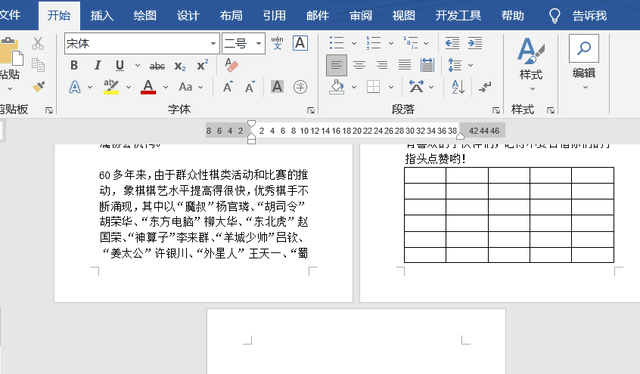The height and width of the screenshot is (374, 640).
Task: Toggle strikethrough text
Action: pyautogui.click(x=157, y=66)
